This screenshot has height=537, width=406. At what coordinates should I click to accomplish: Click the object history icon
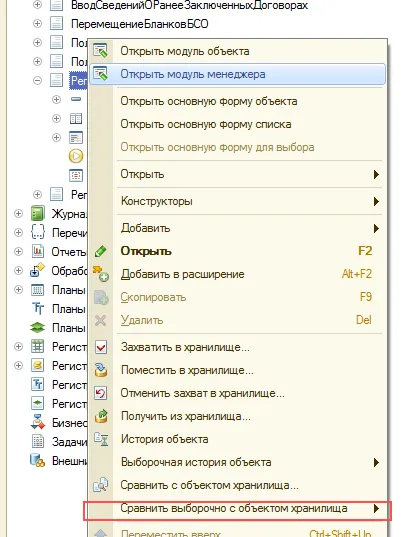[x=101, y=439]
